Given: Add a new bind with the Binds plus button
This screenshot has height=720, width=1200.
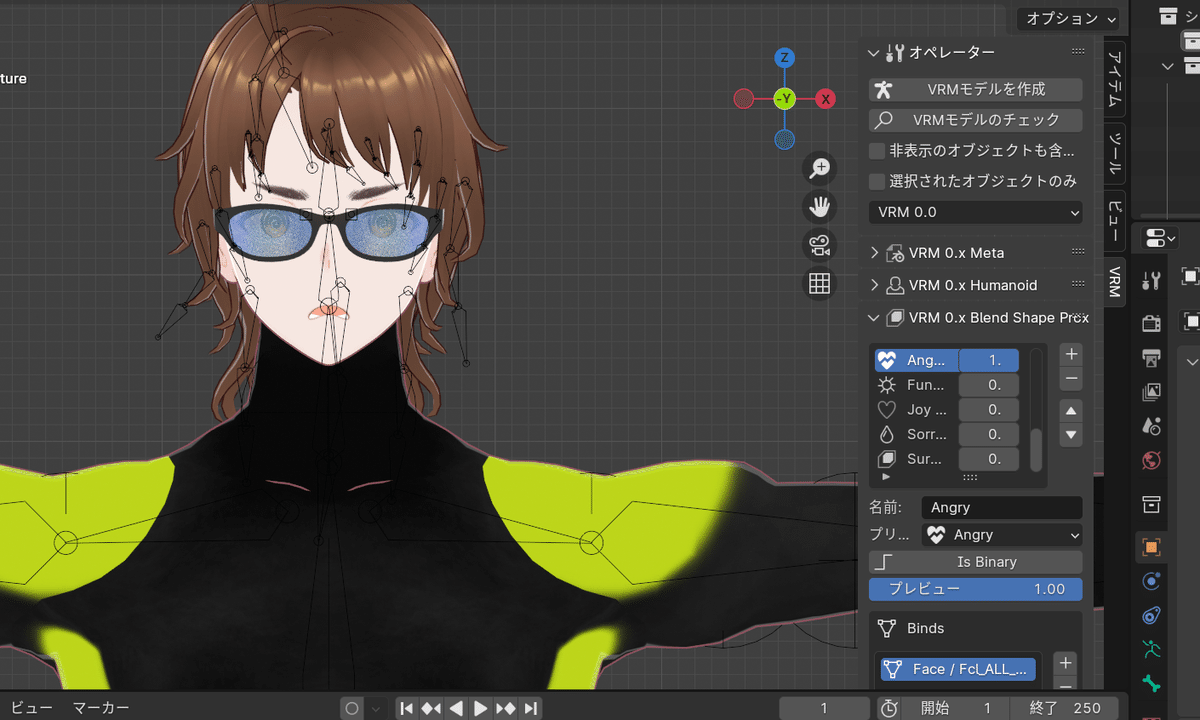Looking at the screenshot, I should pos(1066,663).
